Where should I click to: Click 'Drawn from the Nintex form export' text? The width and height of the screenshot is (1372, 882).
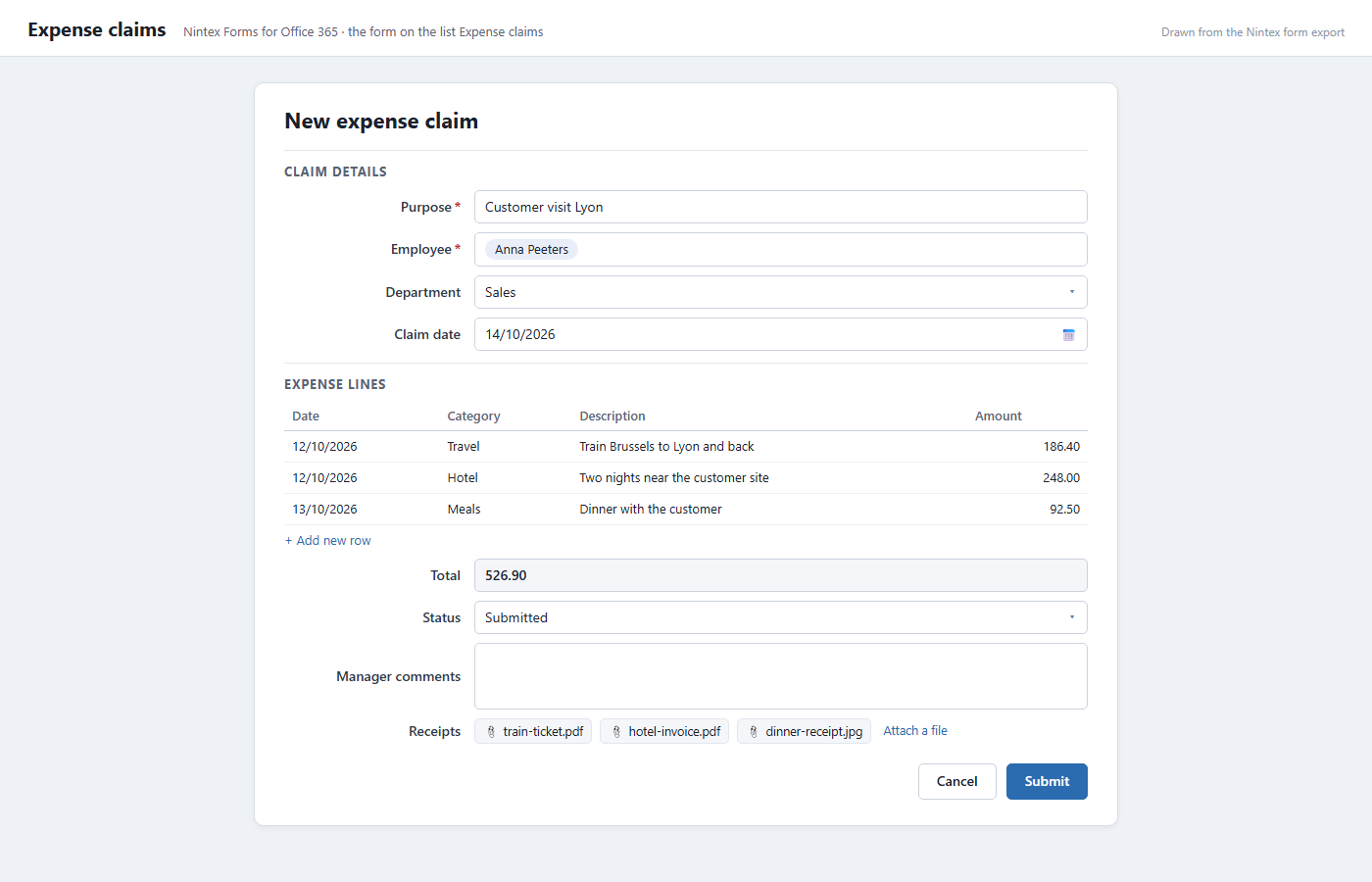click(1252, 32)
